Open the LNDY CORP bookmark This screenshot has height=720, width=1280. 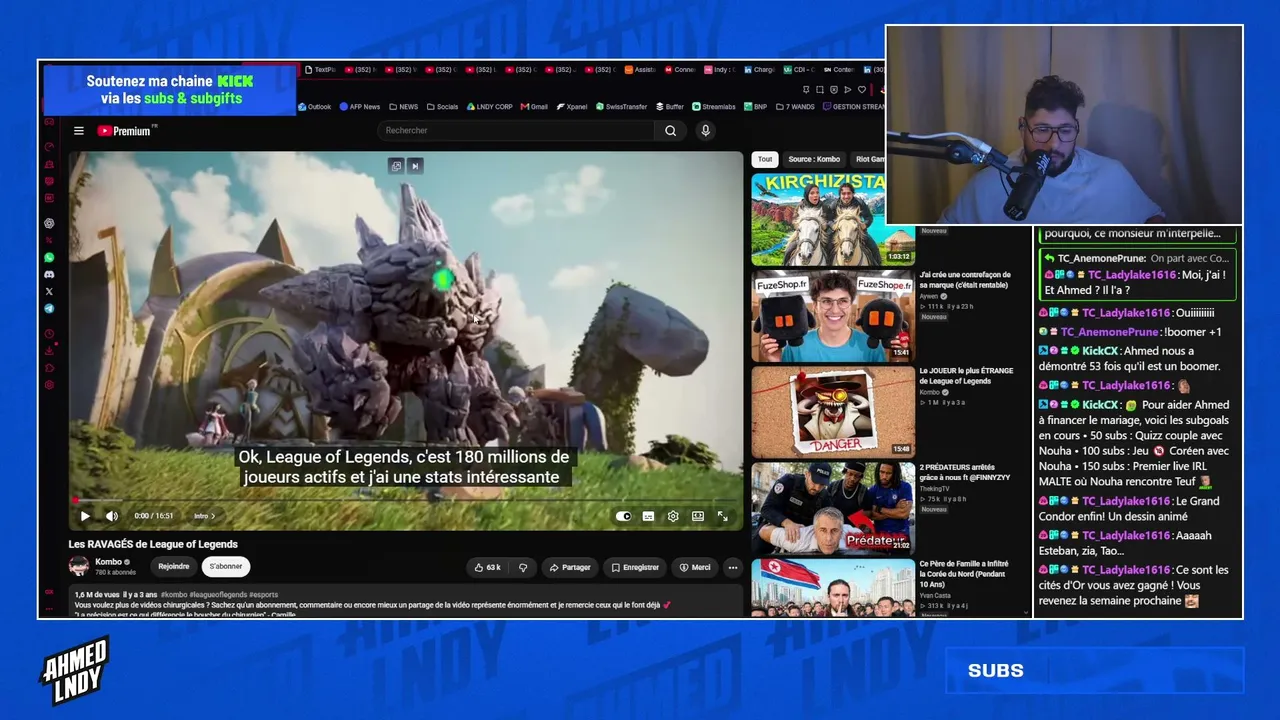click(489, 107)
